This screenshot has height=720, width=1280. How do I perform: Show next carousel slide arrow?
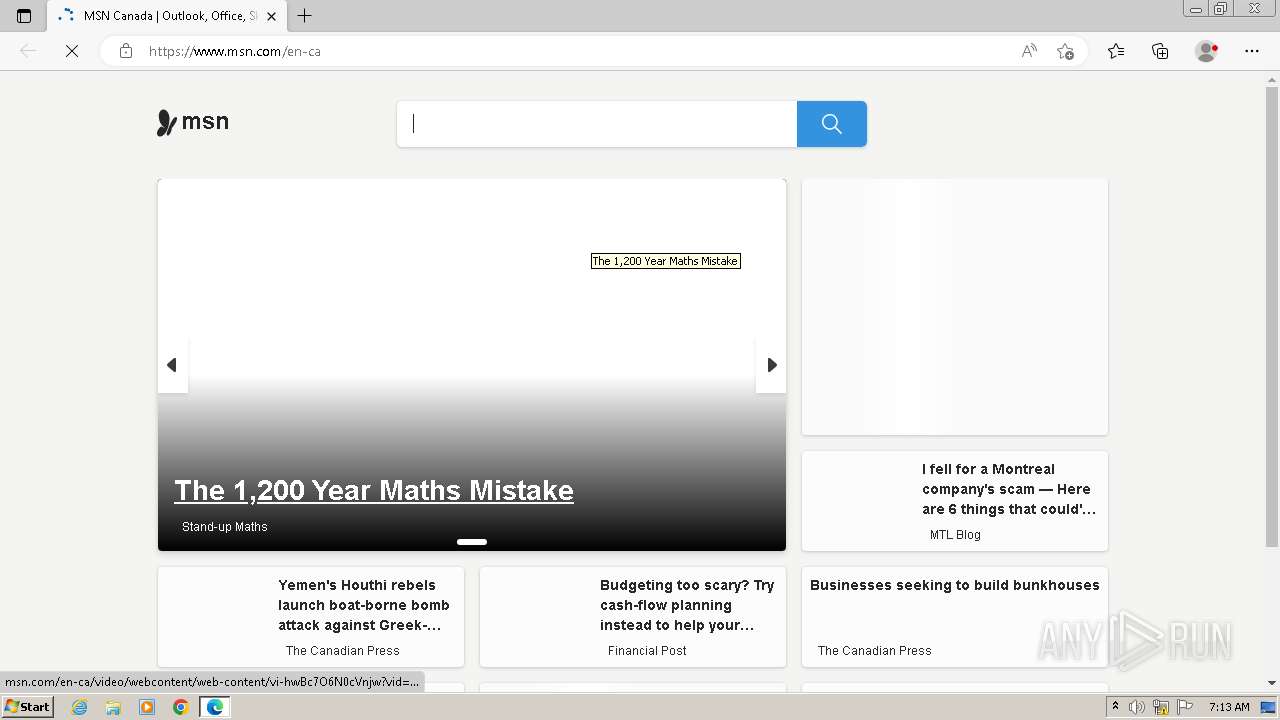pyautogui.click(x=771, y=365)
